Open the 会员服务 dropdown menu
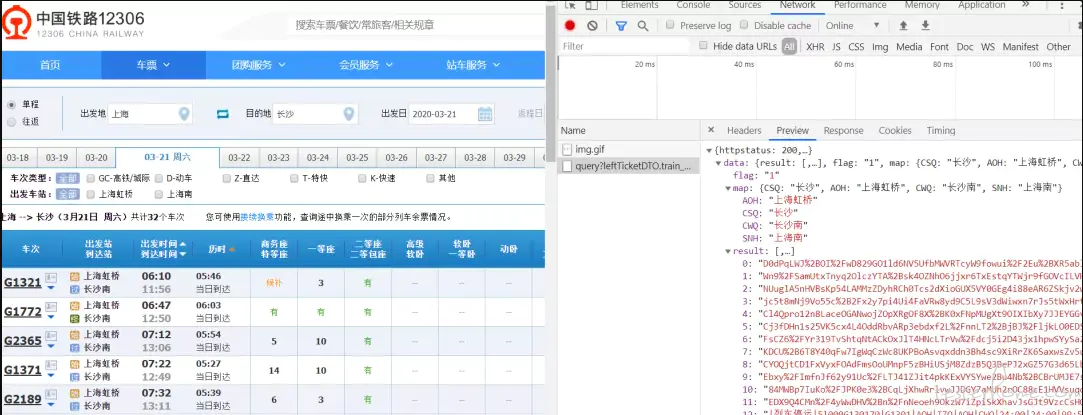1083x415 pixels. pos(366,65)
